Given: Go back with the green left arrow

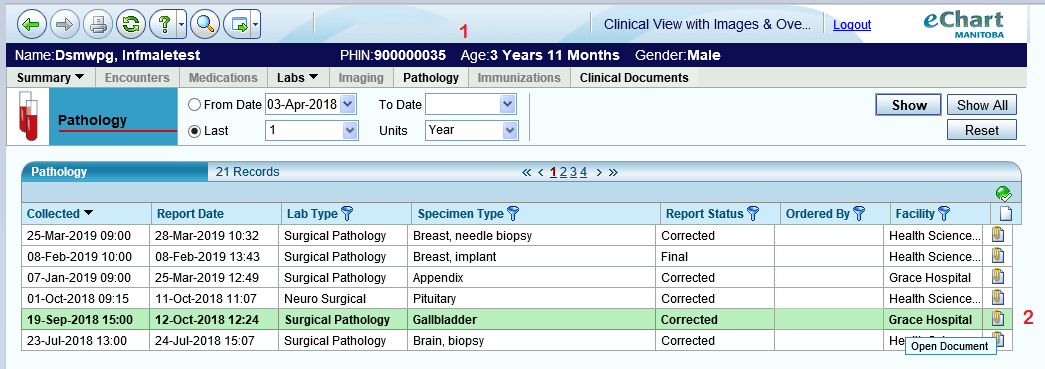Looking at the screenshot, I should point(31,25).
